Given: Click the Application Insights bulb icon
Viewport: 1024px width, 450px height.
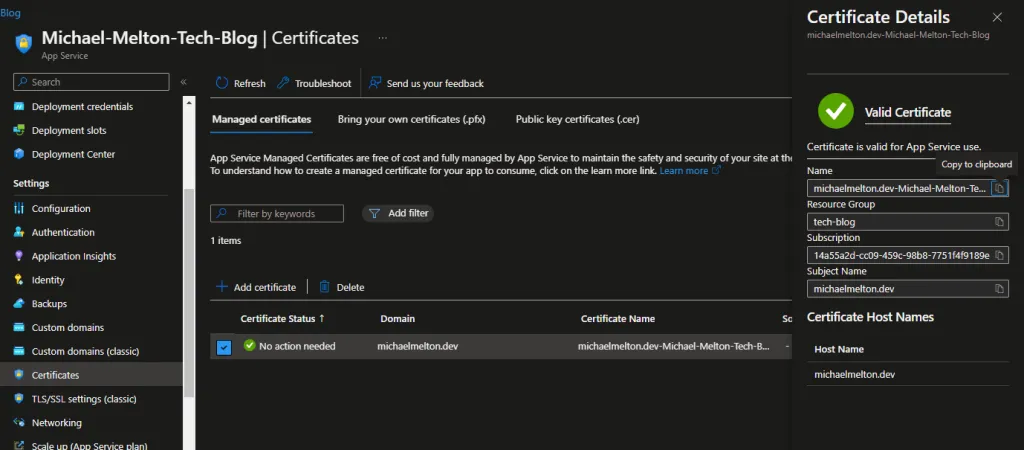Looking at the screenshot, I should tap(19, 256).
